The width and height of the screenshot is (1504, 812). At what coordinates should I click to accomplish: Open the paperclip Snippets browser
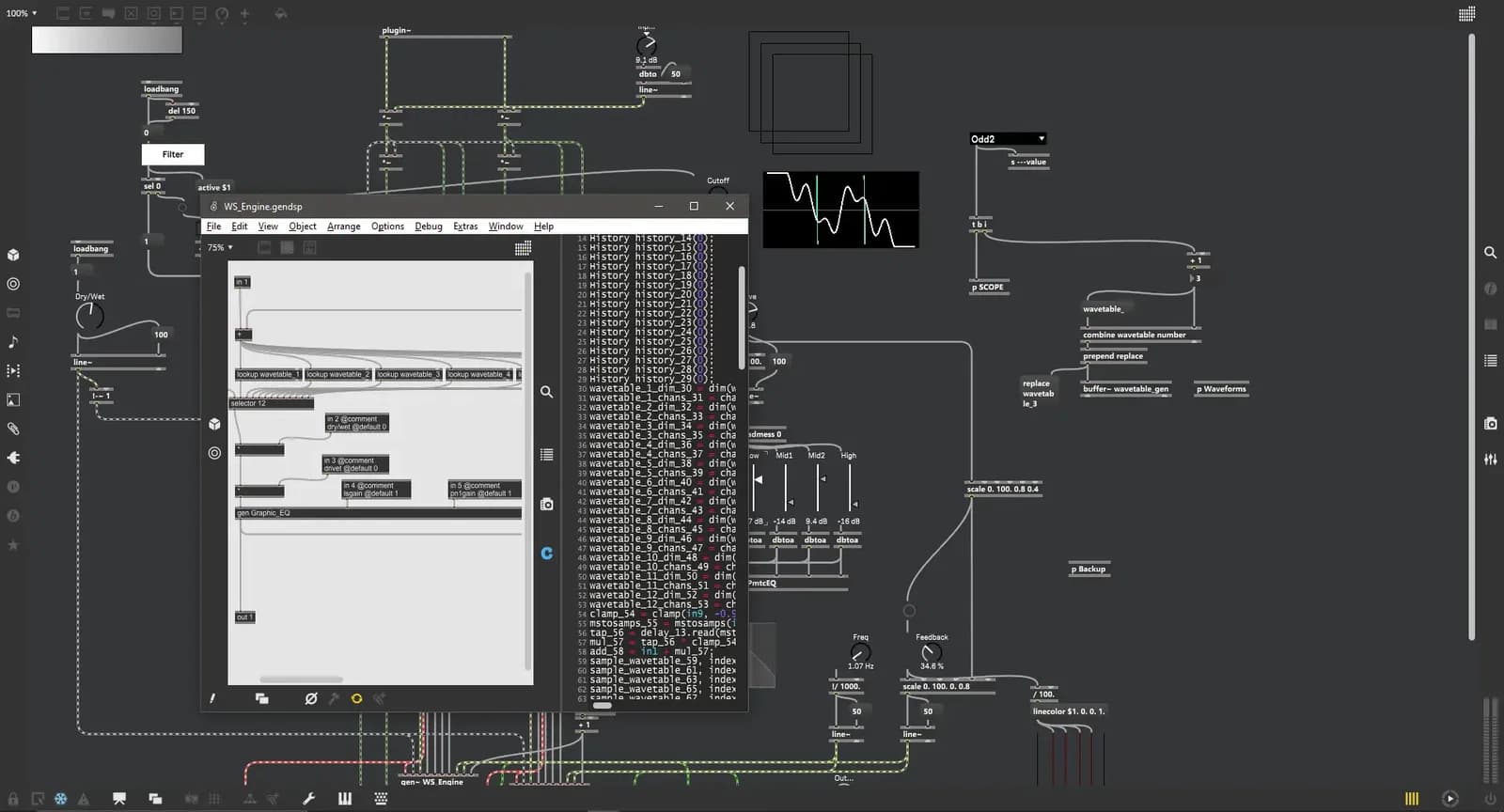point(13,429)
